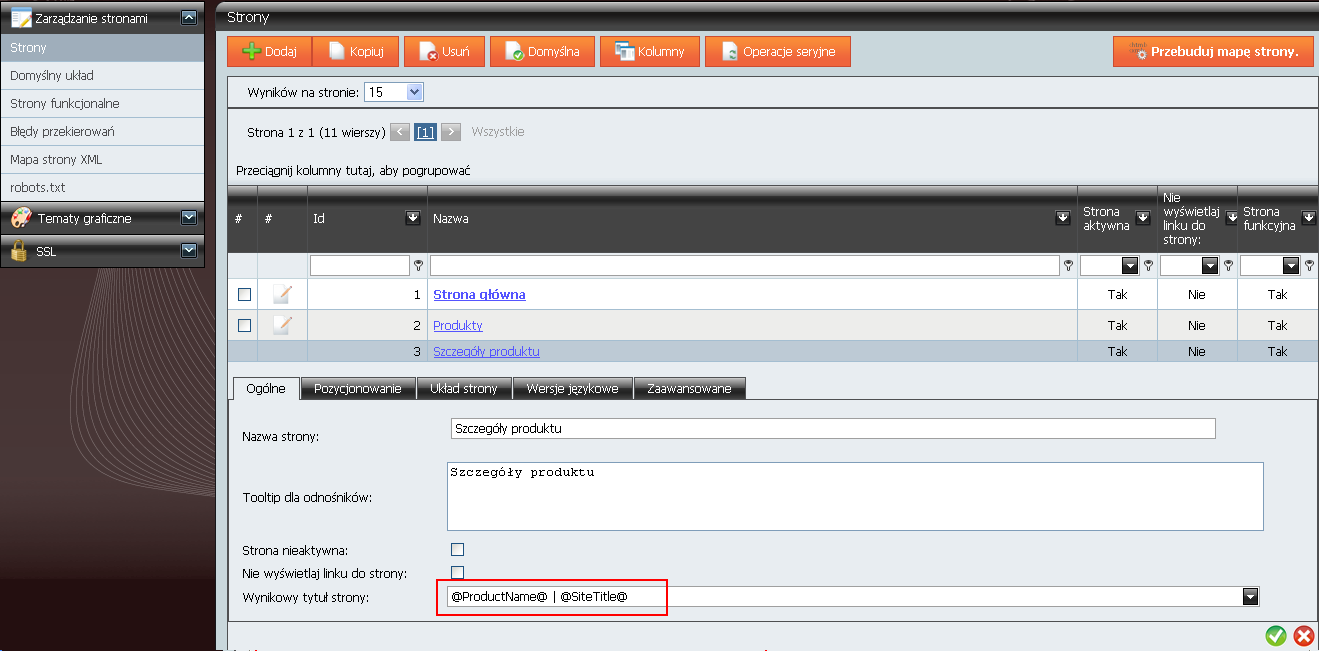
Task: Open Nie wyświetlaj linku column header dropdown
Action: pos(1231,217)
